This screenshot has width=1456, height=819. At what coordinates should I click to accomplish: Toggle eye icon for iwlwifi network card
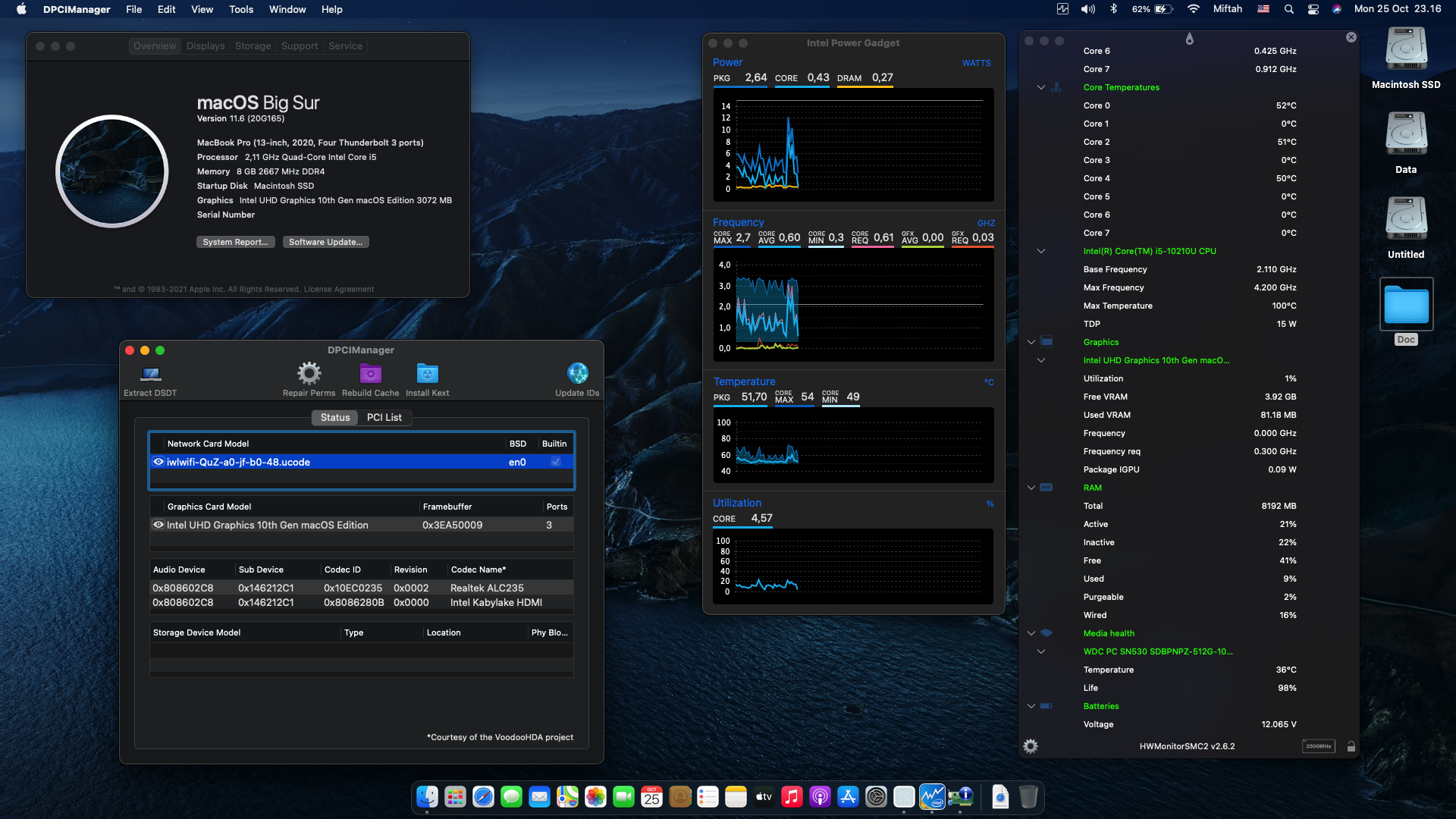click(158, 461)
